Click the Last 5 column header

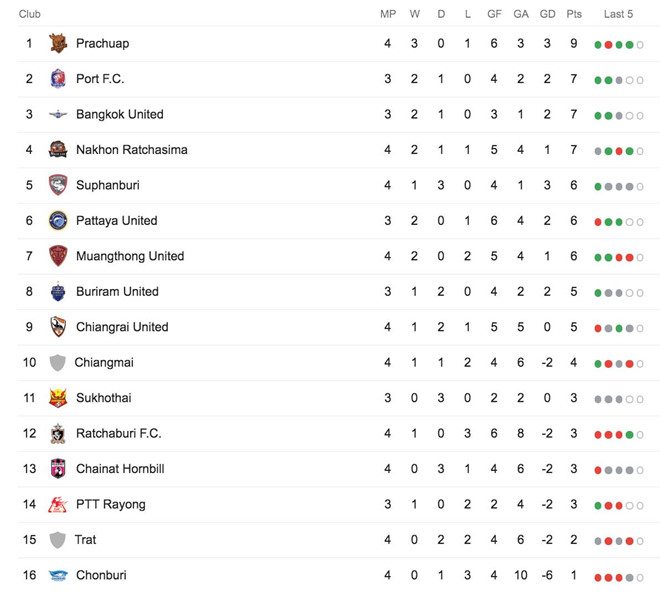point(618,14)
